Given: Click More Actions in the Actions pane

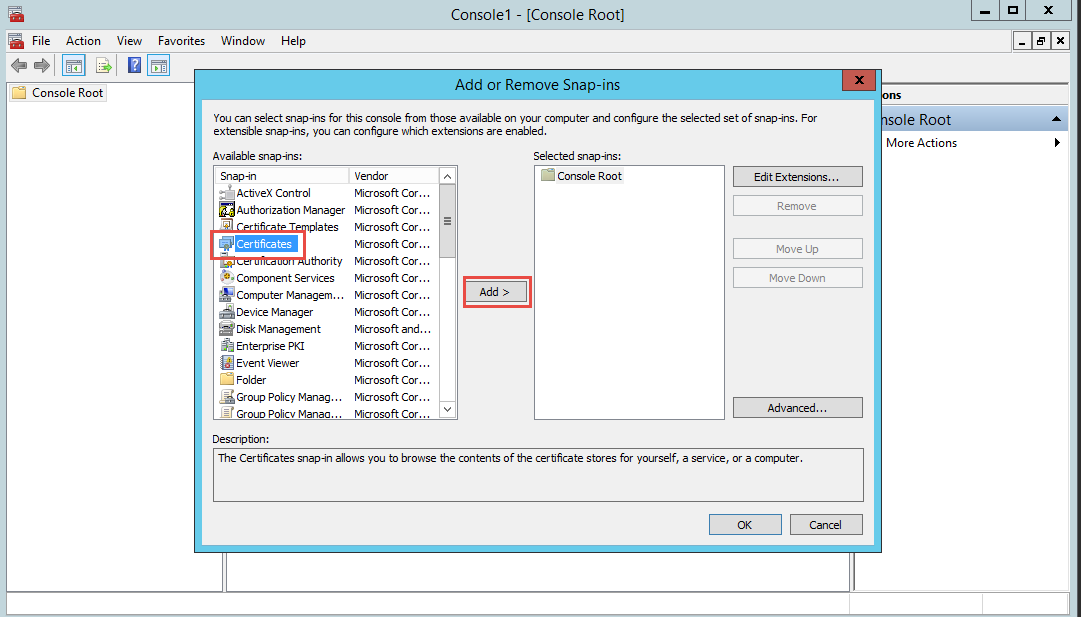Looking at the screenshot, I should tap(922, 143).
